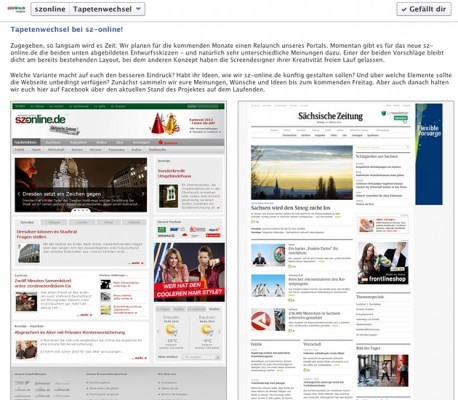Image resolution: width=458 pixels, height=400 pixels.
Task: Click search field above Schlagzeilen
Action: (x=383, y=147)
